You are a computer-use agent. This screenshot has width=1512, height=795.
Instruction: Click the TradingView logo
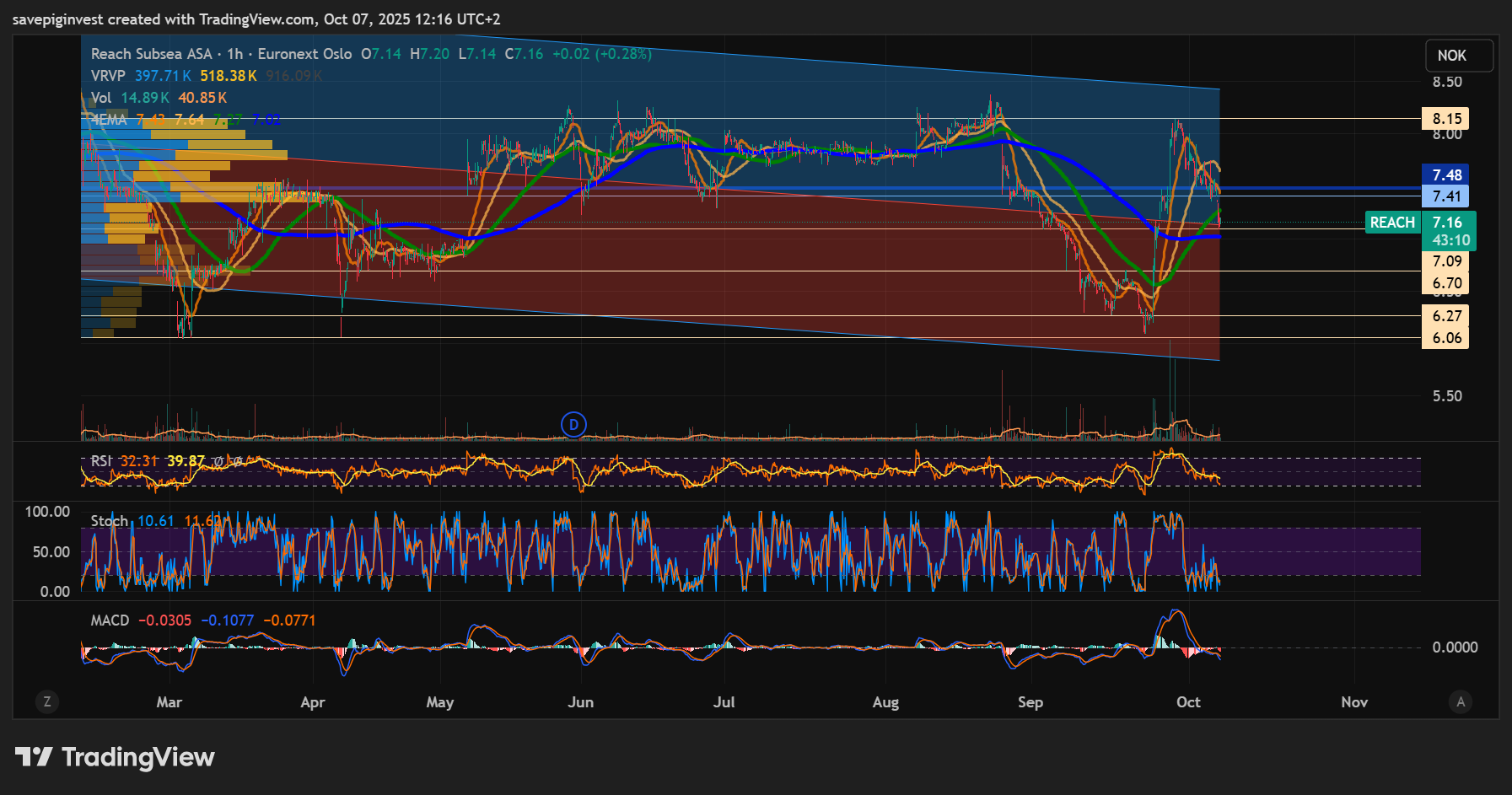[x=116, y=757]
